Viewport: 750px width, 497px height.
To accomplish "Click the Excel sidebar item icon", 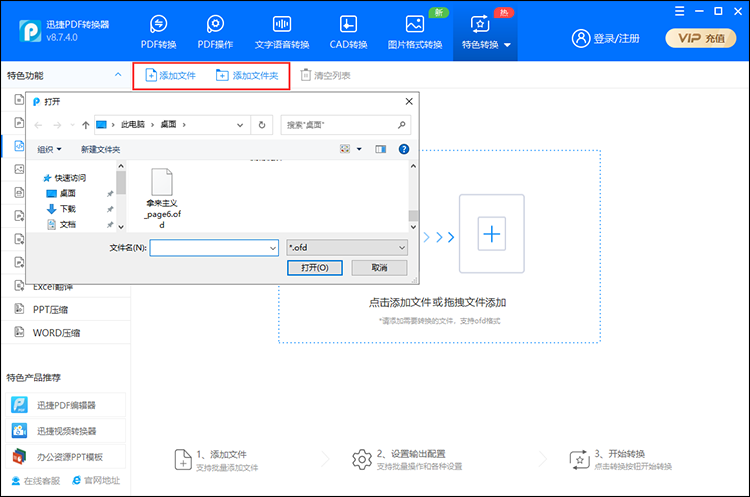I will 19,286.
